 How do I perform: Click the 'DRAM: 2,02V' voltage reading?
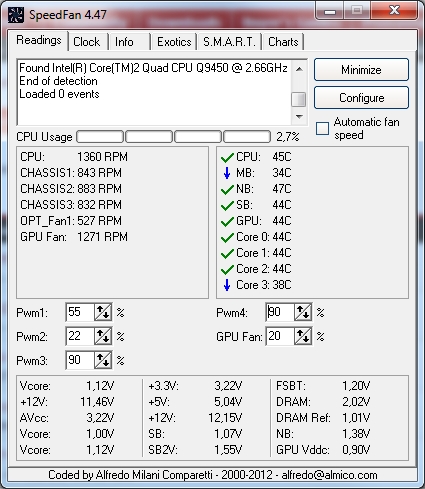pyautogui.click(x=323, y=402)
